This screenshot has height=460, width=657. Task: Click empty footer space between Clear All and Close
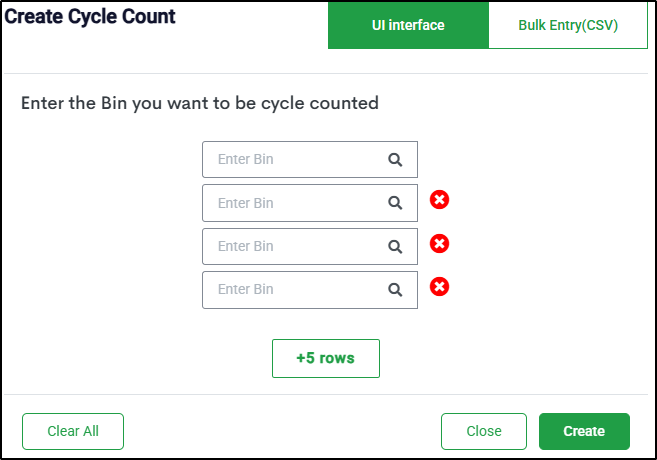coord(282,431)
